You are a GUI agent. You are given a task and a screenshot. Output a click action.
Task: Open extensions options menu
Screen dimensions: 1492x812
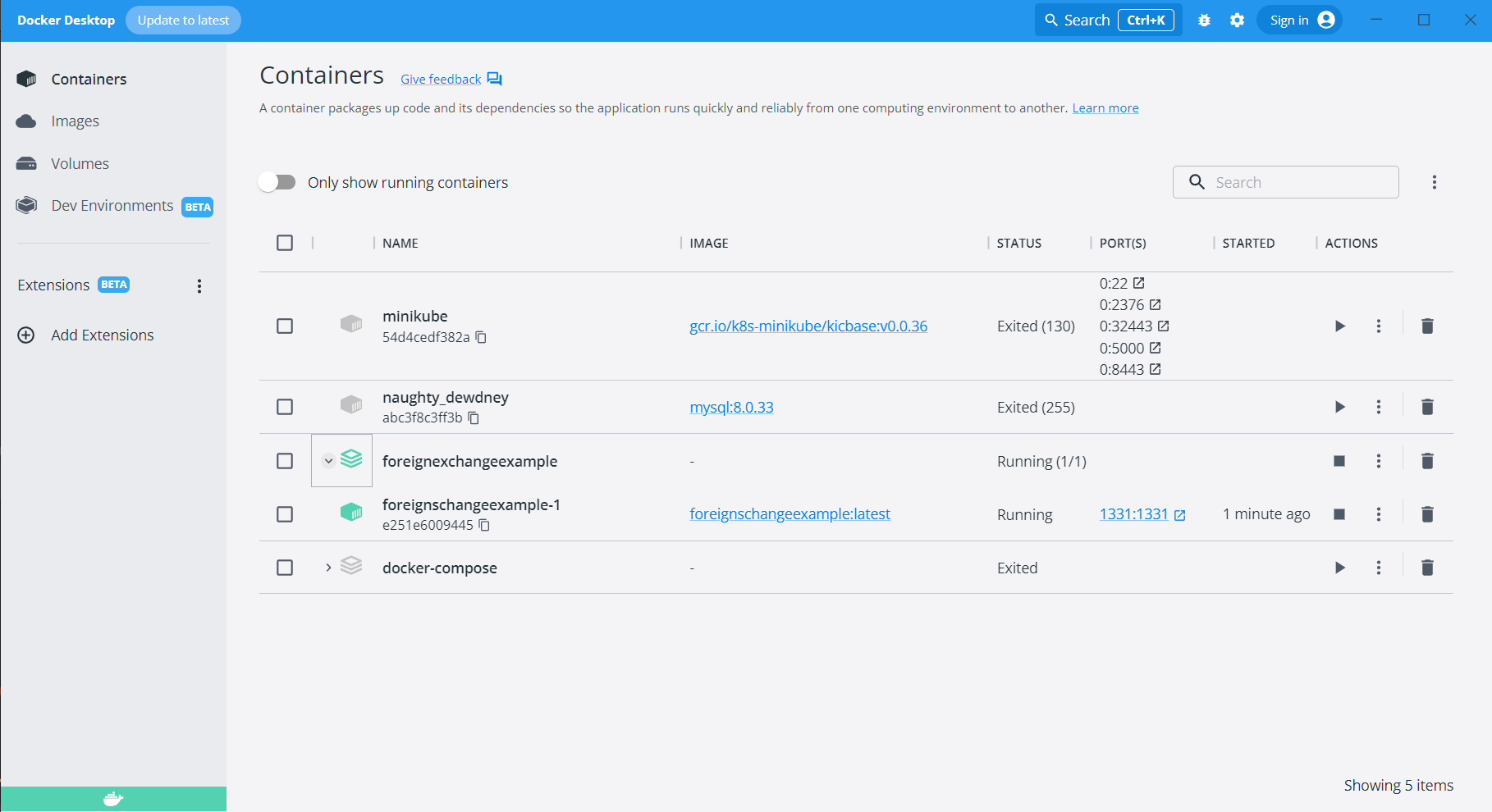199,285
